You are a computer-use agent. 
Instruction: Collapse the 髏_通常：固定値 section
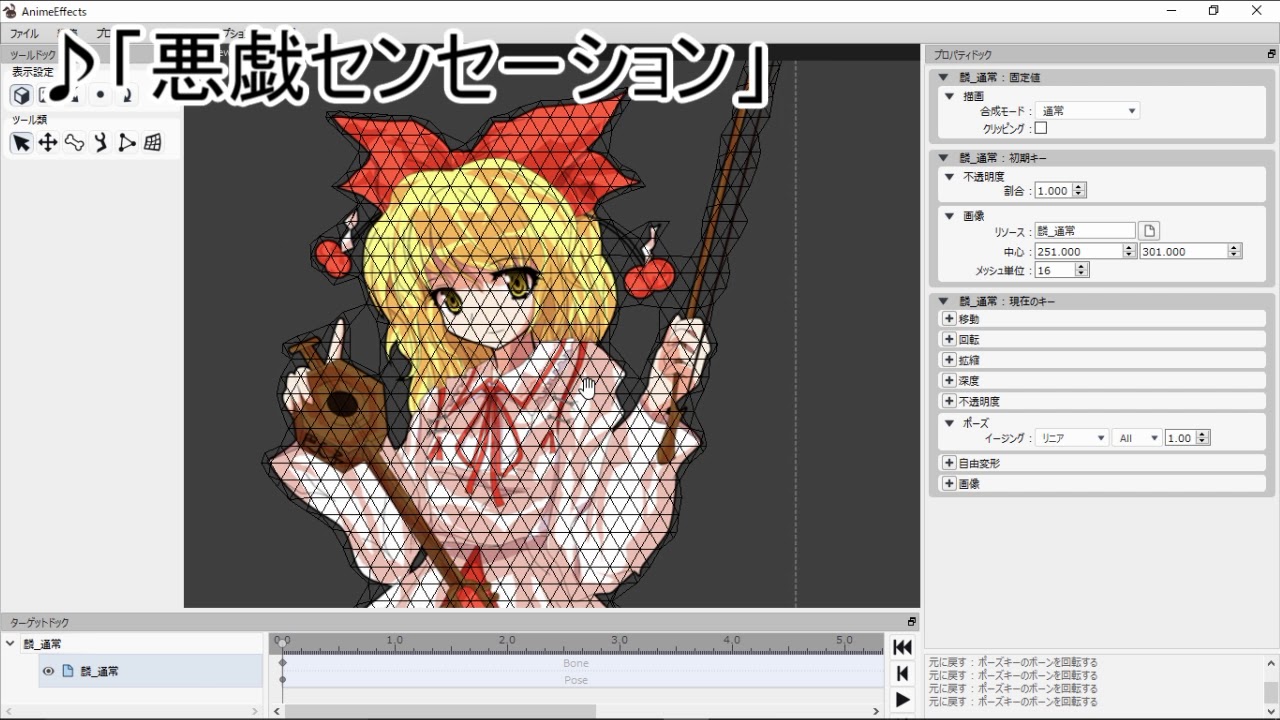click(943, 77)
